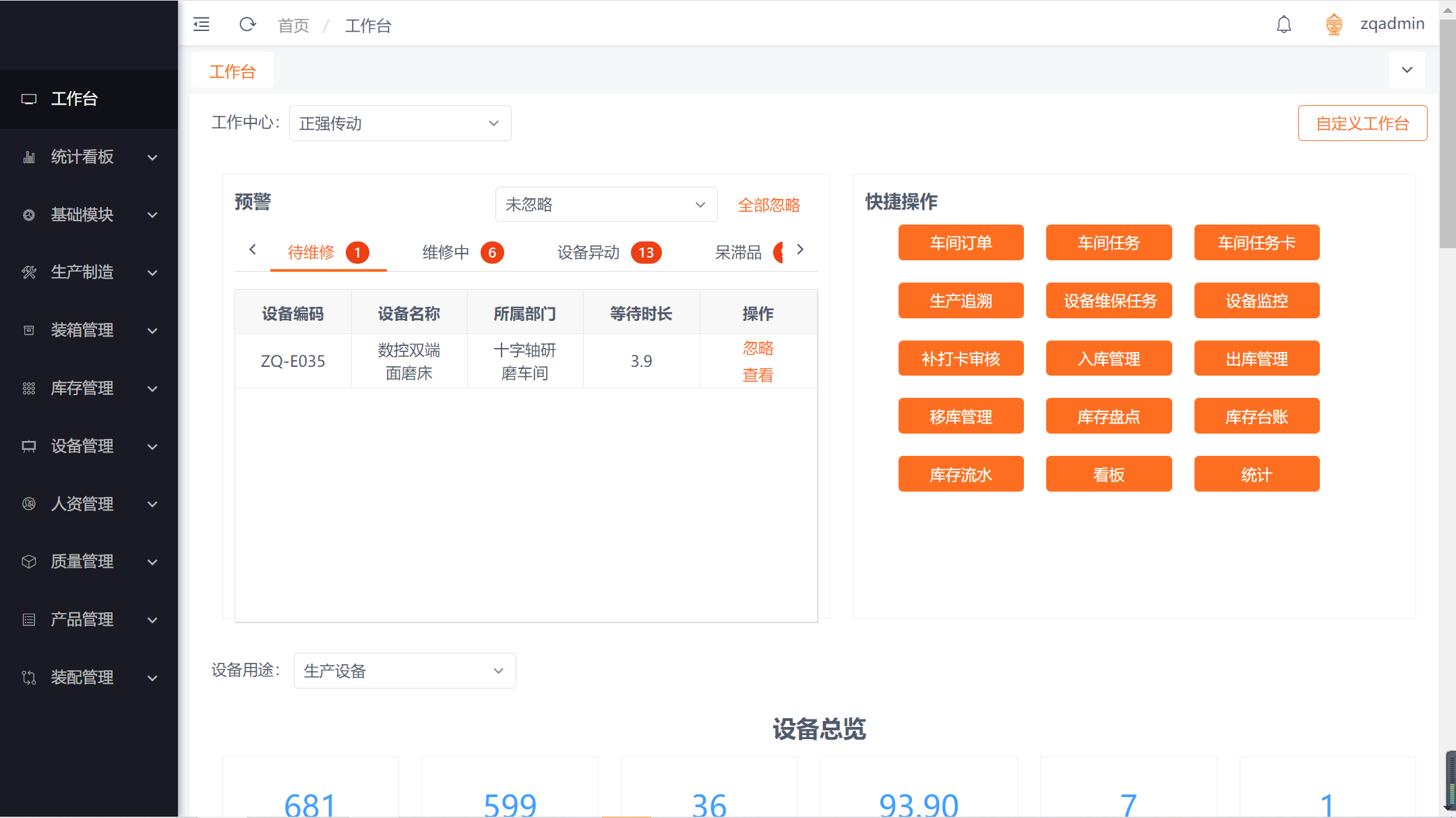
Task: Click the 生产追溯 shortcut button
Action: (961, 301)
